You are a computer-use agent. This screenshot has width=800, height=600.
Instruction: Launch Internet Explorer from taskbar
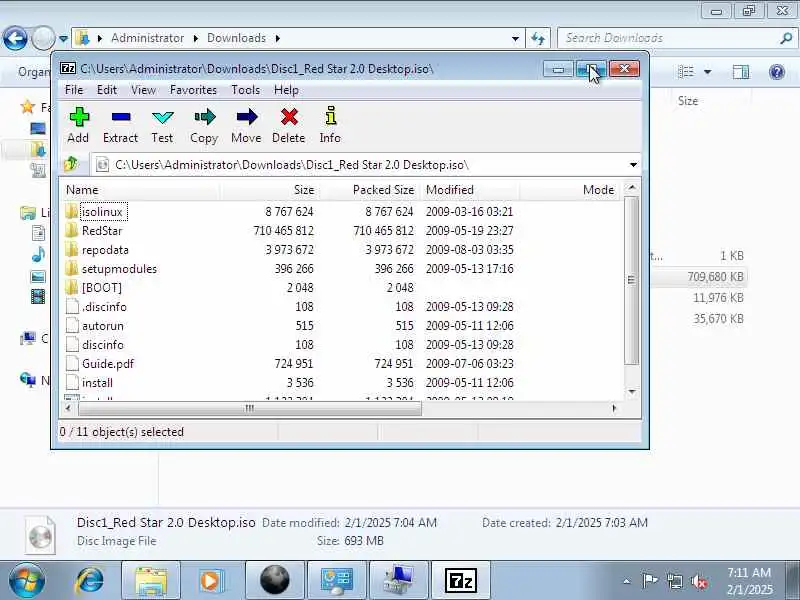90,581
